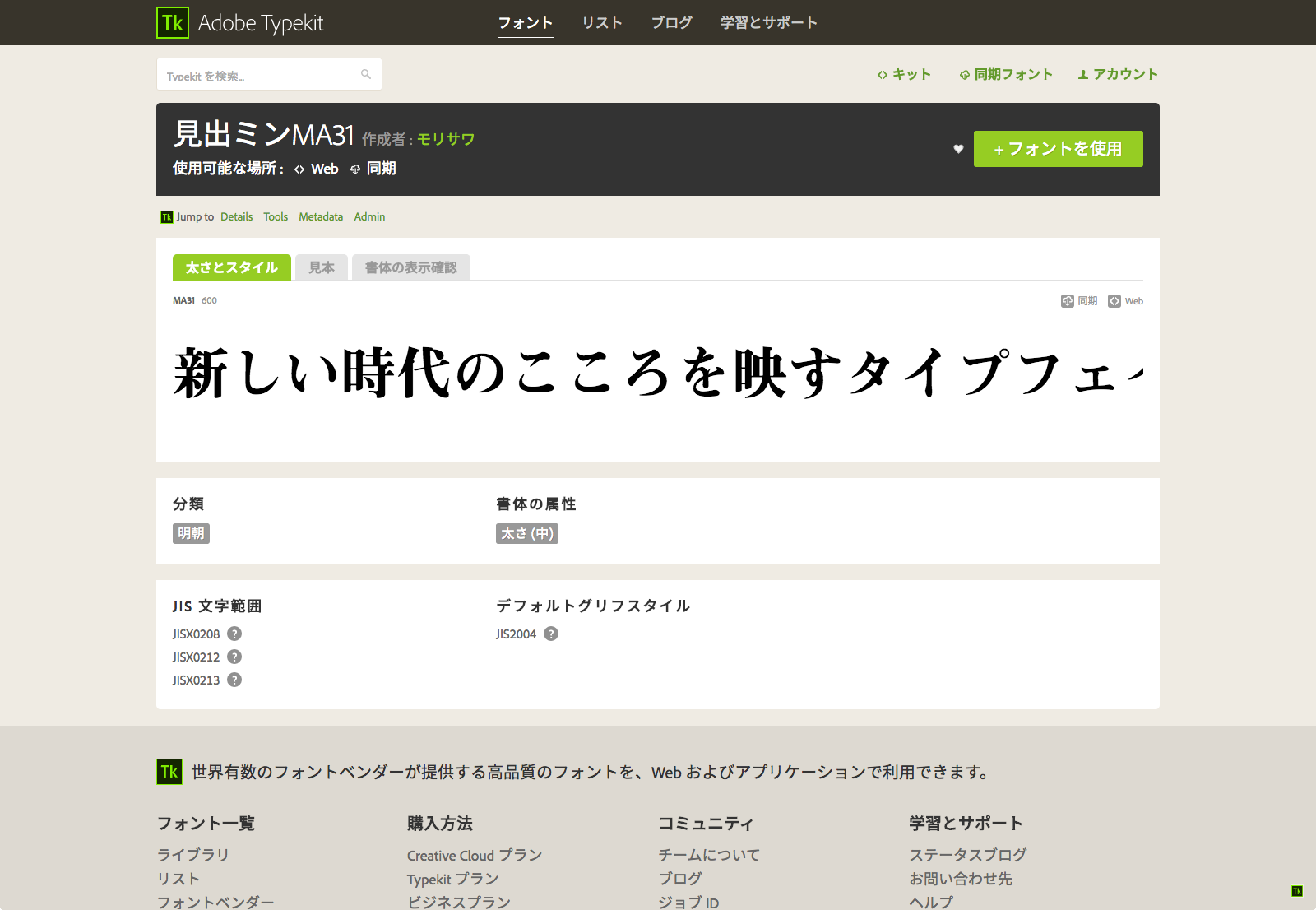
Task: Click the Typekit logo icon
Action: (x=172, y=22)
